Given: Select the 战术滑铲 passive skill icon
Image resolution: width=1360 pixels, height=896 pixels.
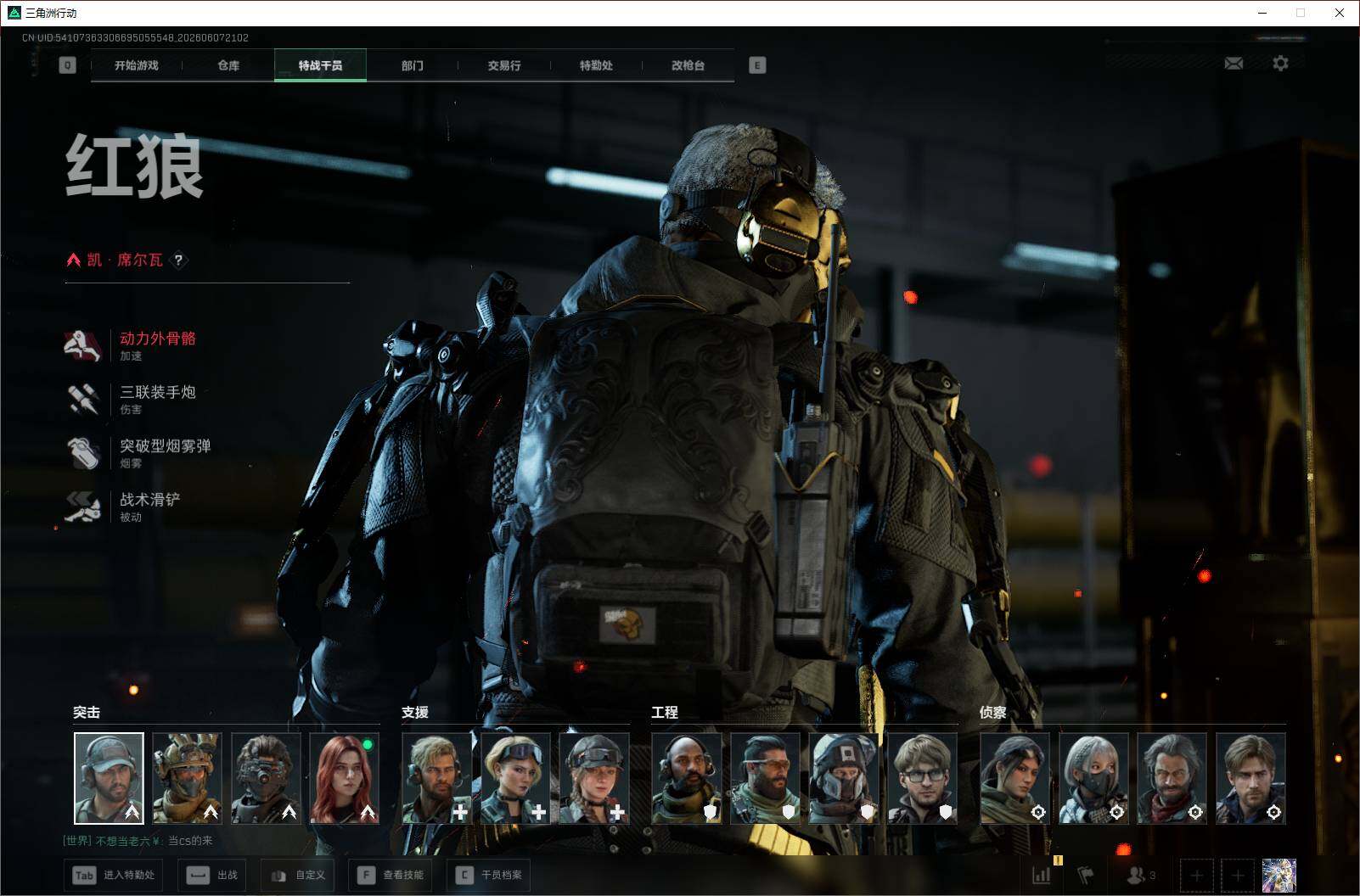Looking at the screenshot, I should (83, 506).
